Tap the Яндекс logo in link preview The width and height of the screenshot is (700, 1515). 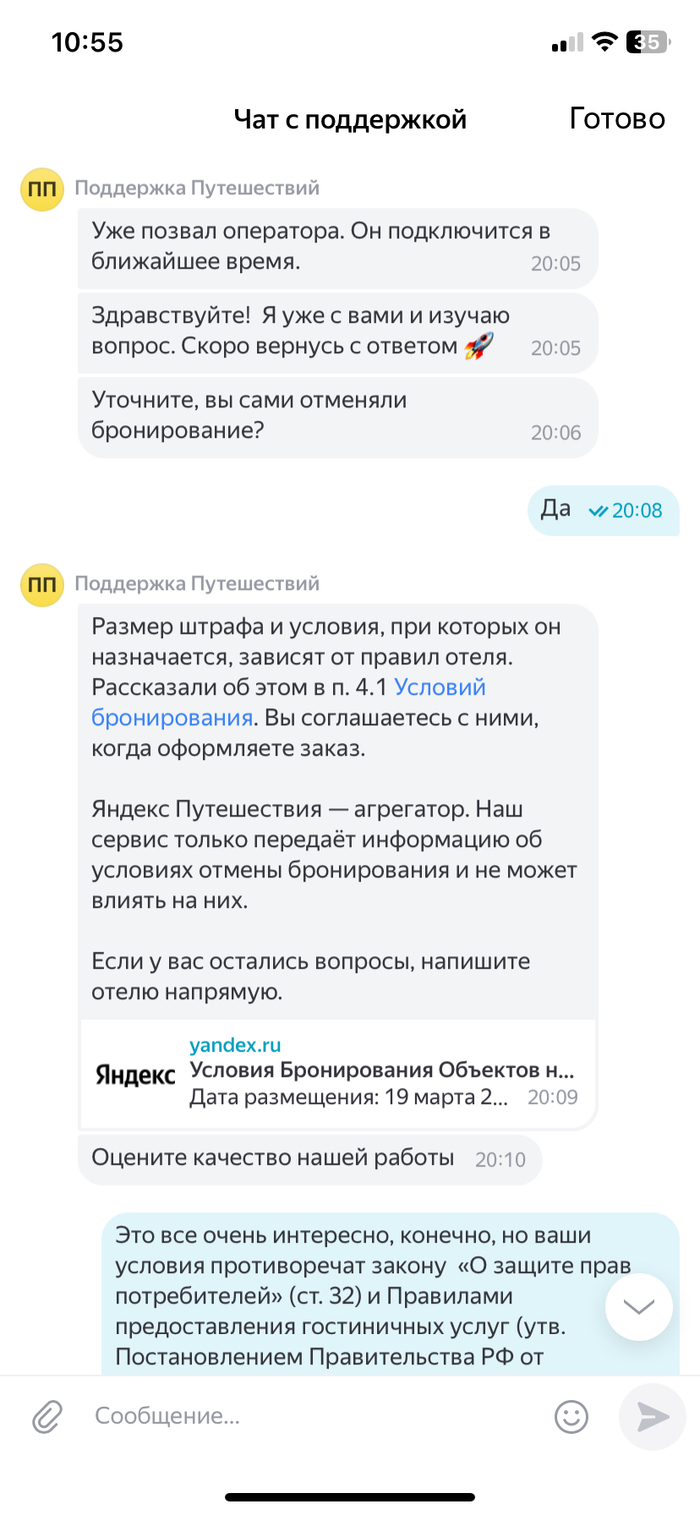coord(135,1074)
